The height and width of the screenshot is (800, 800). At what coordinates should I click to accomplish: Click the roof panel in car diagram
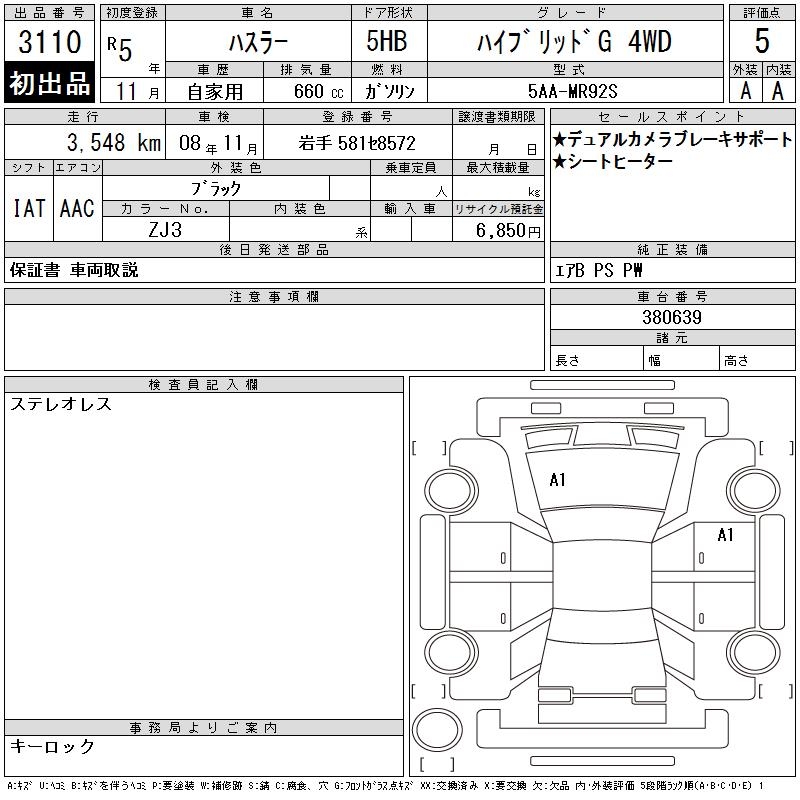click(x=602, y=574)
